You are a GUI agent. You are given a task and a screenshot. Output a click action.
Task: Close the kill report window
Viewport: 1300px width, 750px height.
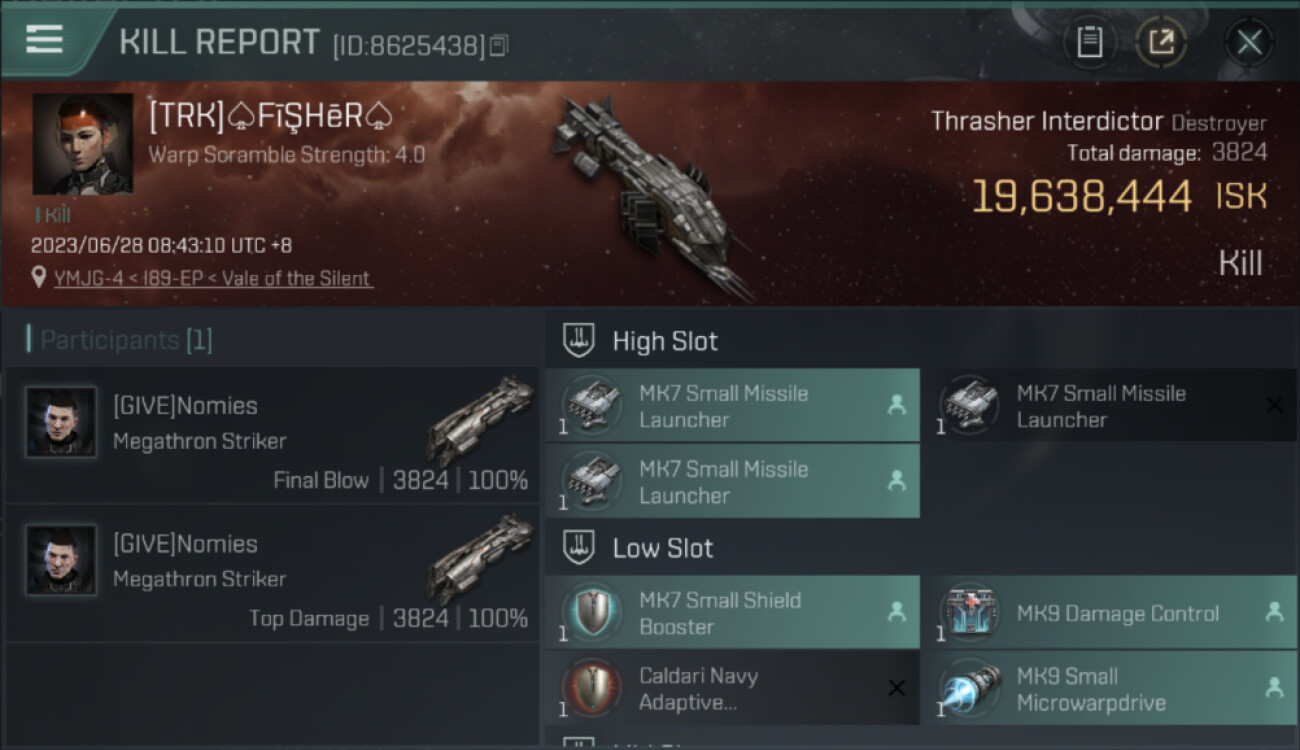pyautogui.click(x=1249, y=42)
